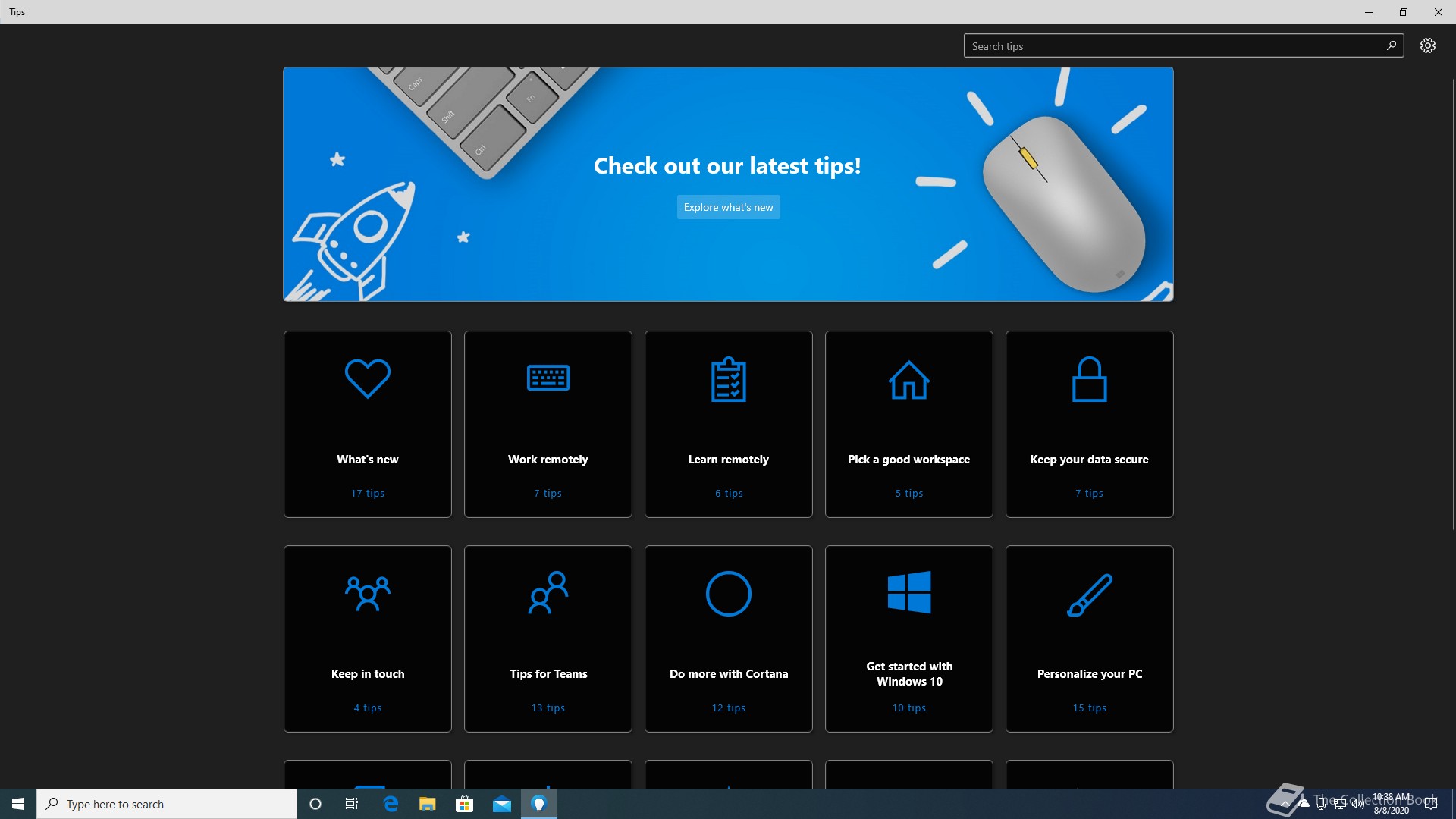Open the Keep in touch title
Screen dimensions: 1456x819
point(368,674)
